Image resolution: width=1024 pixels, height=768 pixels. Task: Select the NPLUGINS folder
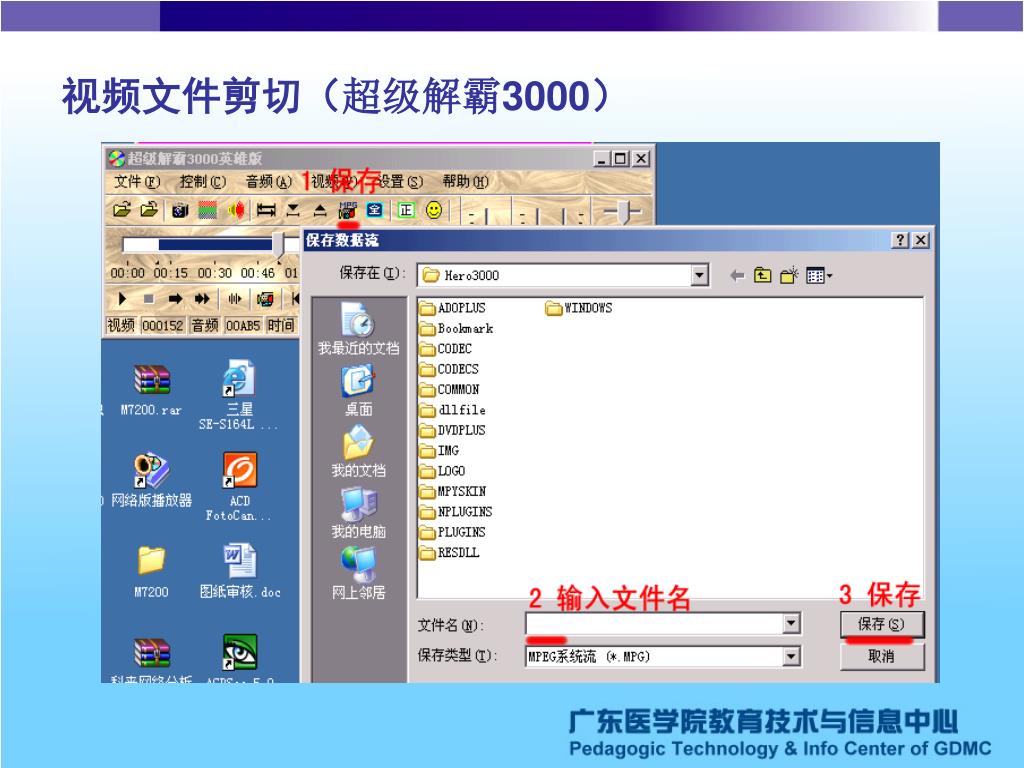456,511
